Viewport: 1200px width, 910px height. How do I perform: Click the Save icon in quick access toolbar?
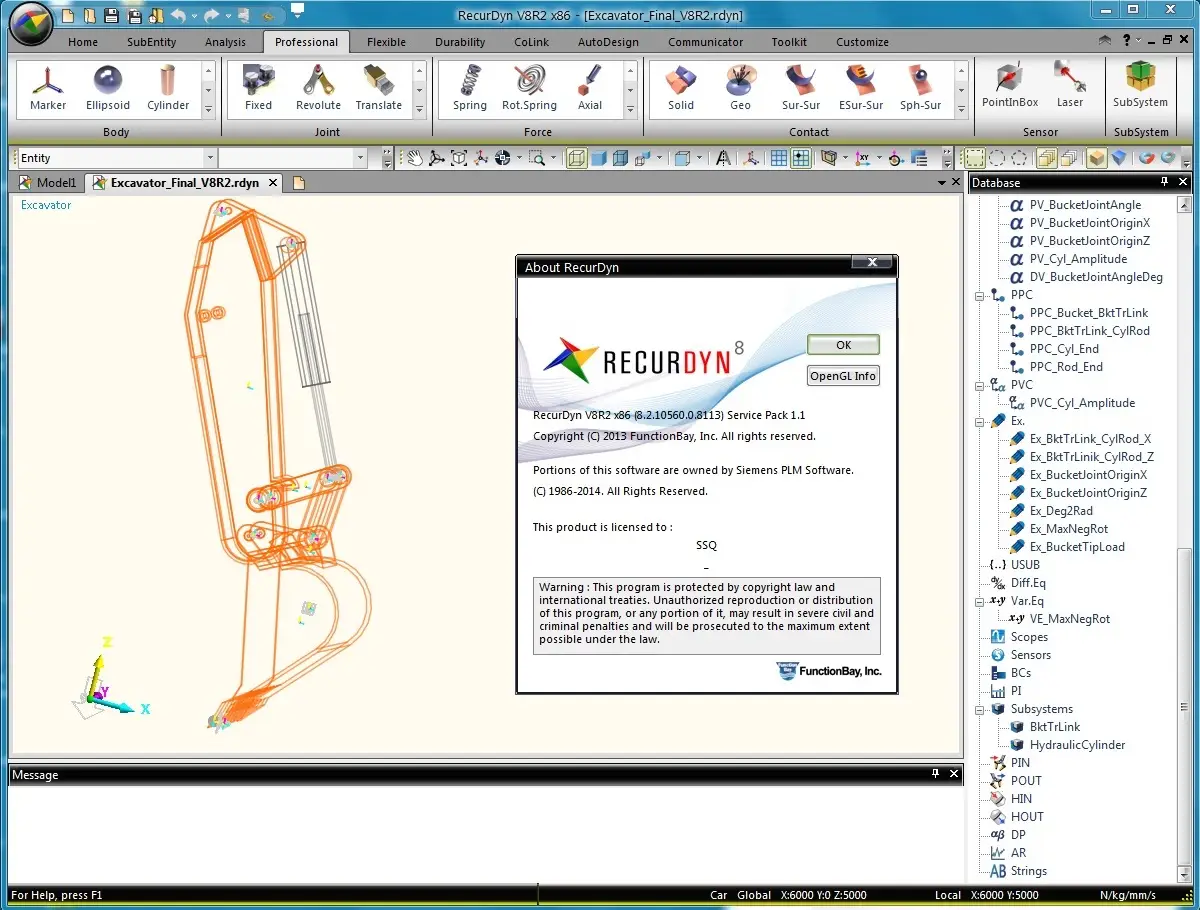point(110,15)
